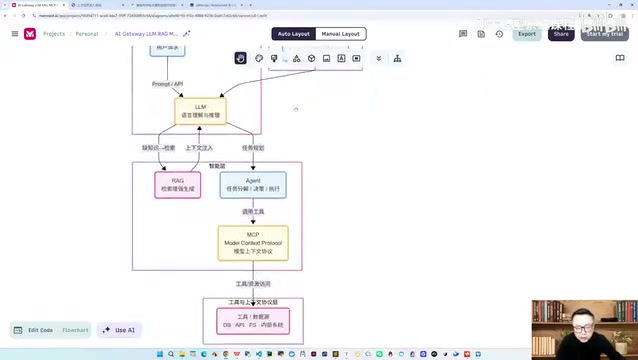Switch to the fourth browser tab

click(x=216, y=5)
